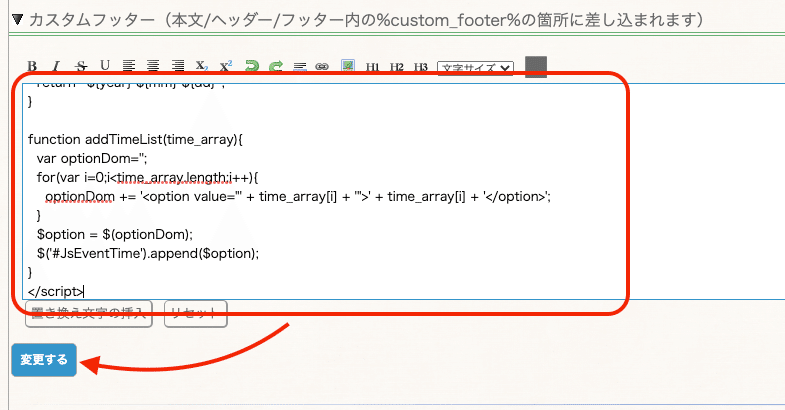The height and width of the screenshot is (410, 785).
Task: Insert image into footer editor
Action: 347,66
